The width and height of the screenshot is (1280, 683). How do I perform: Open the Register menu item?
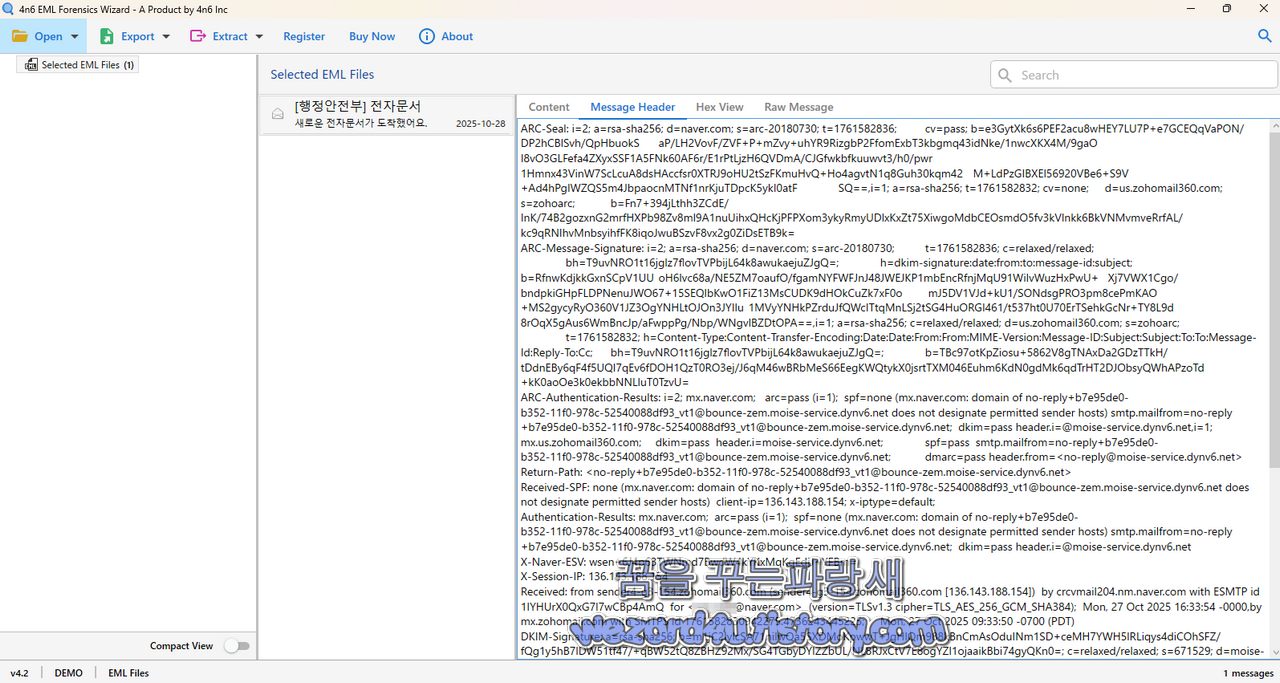tap(304, 36)
